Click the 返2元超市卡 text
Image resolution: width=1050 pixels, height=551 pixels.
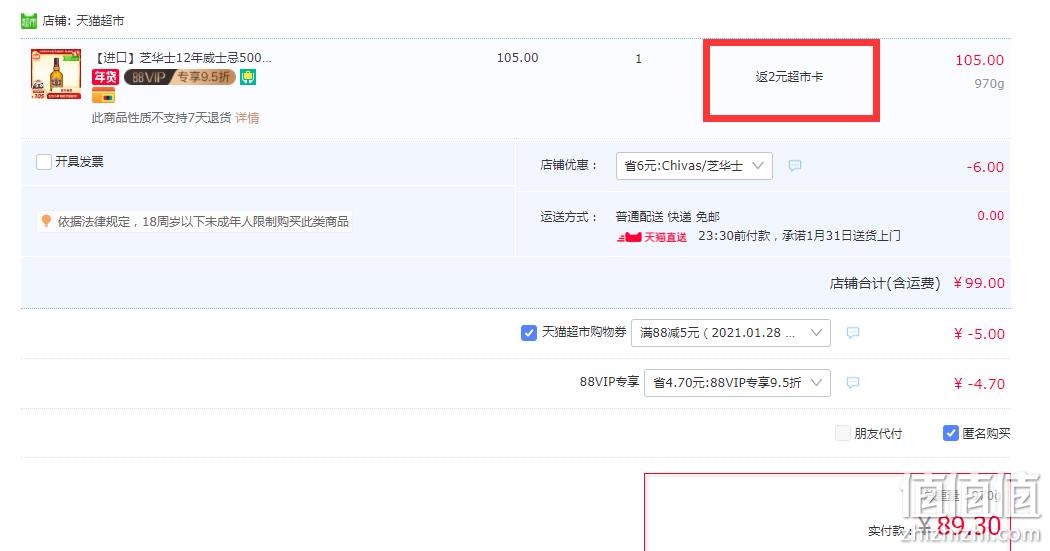click(x=790, y=77)
